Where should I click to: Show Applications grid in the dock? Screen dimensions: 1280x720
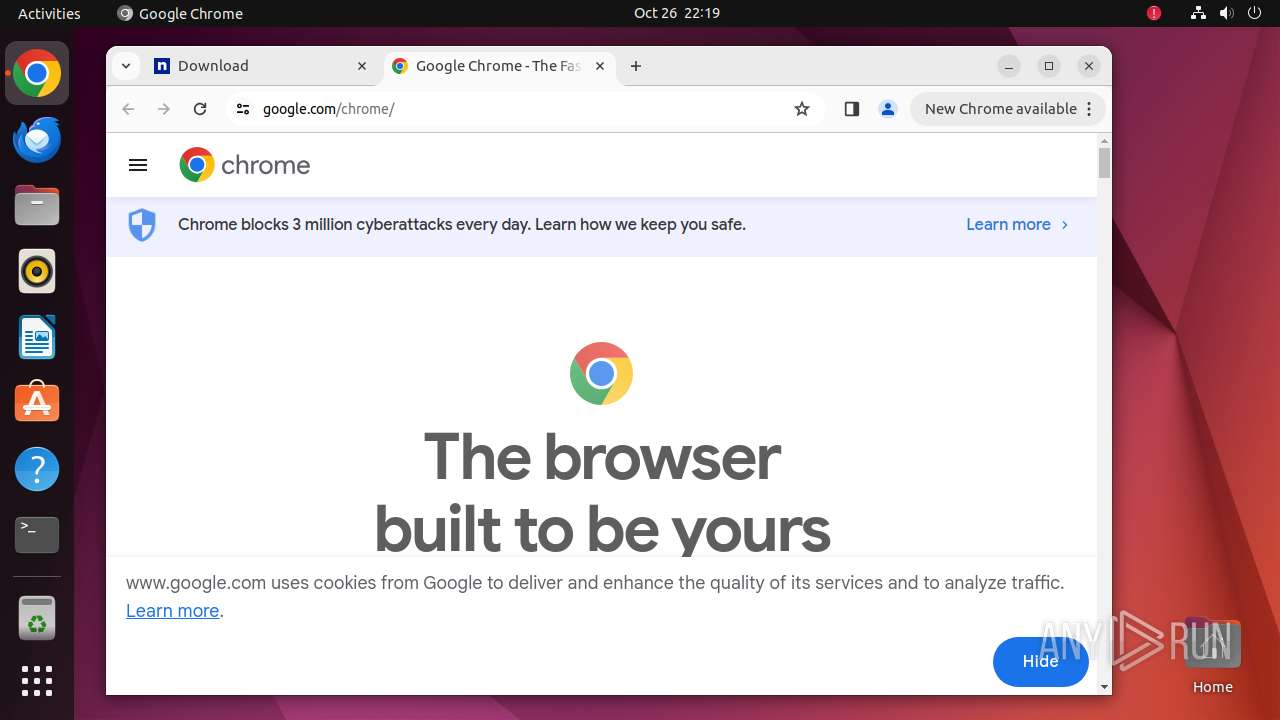pos(37,681)
